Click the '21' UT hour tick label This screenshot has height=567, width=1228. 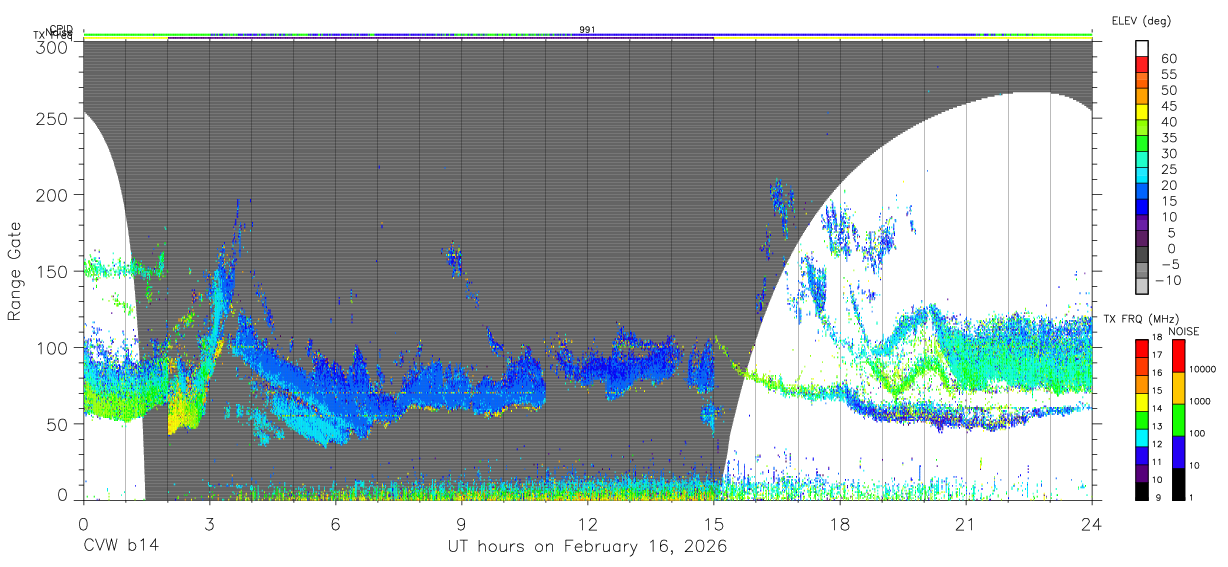(965, 524)
